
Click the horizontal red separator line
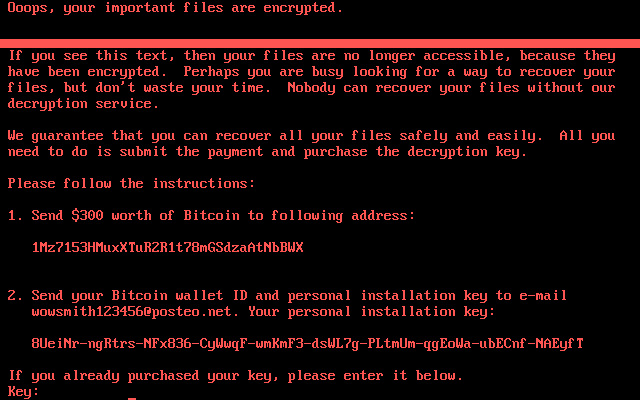(x=320, y=41)
